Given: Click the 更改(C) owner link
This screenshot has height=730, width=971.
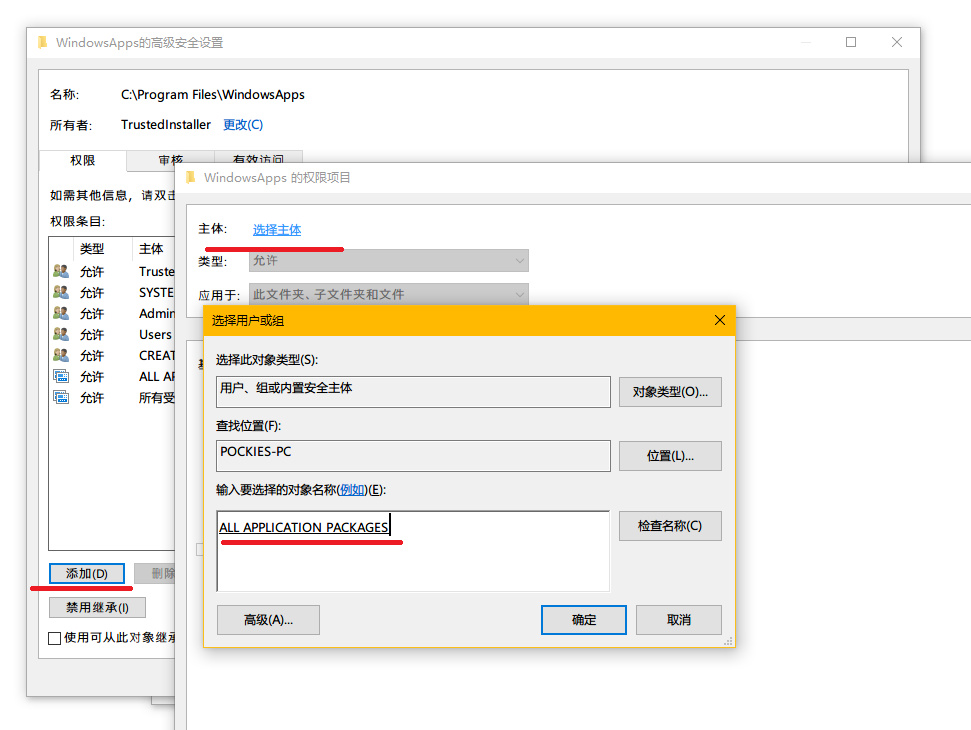Looking at the screenshot, I should click(x=243, y=125).
